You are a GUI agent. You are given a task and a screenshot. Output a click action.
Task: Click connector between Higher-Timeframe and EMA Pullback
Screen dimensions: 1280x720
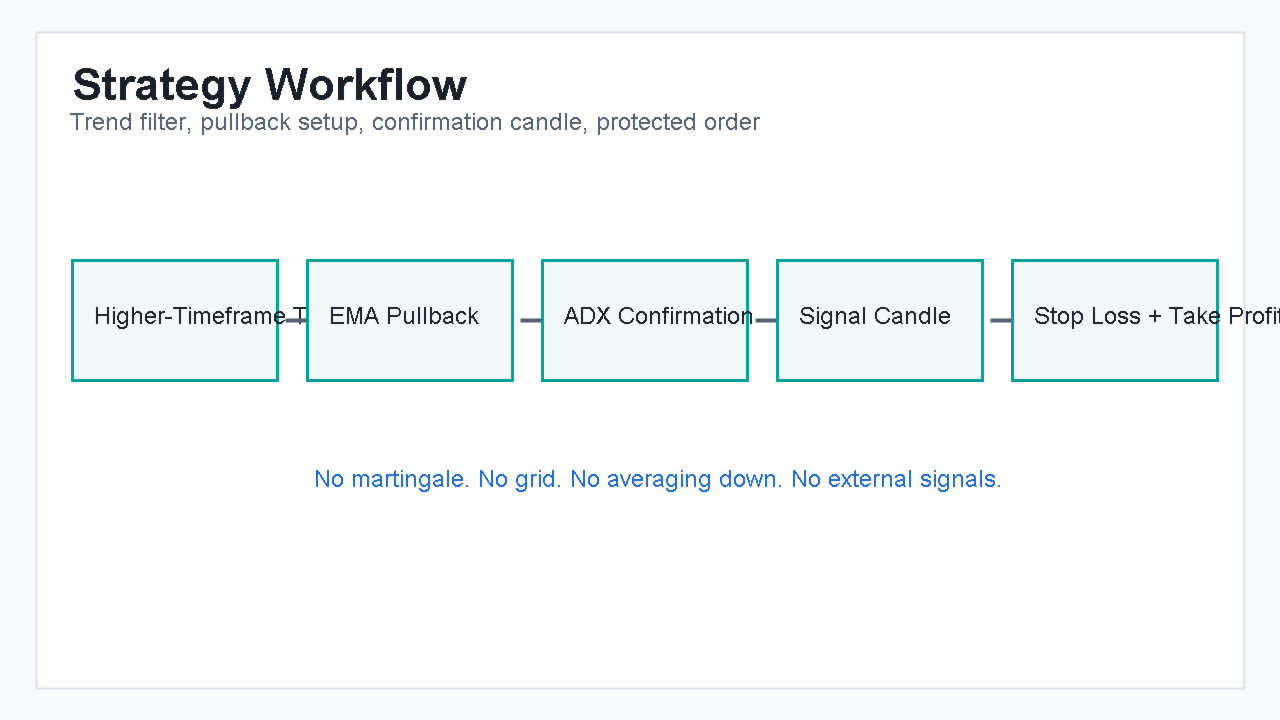[293, 320]
